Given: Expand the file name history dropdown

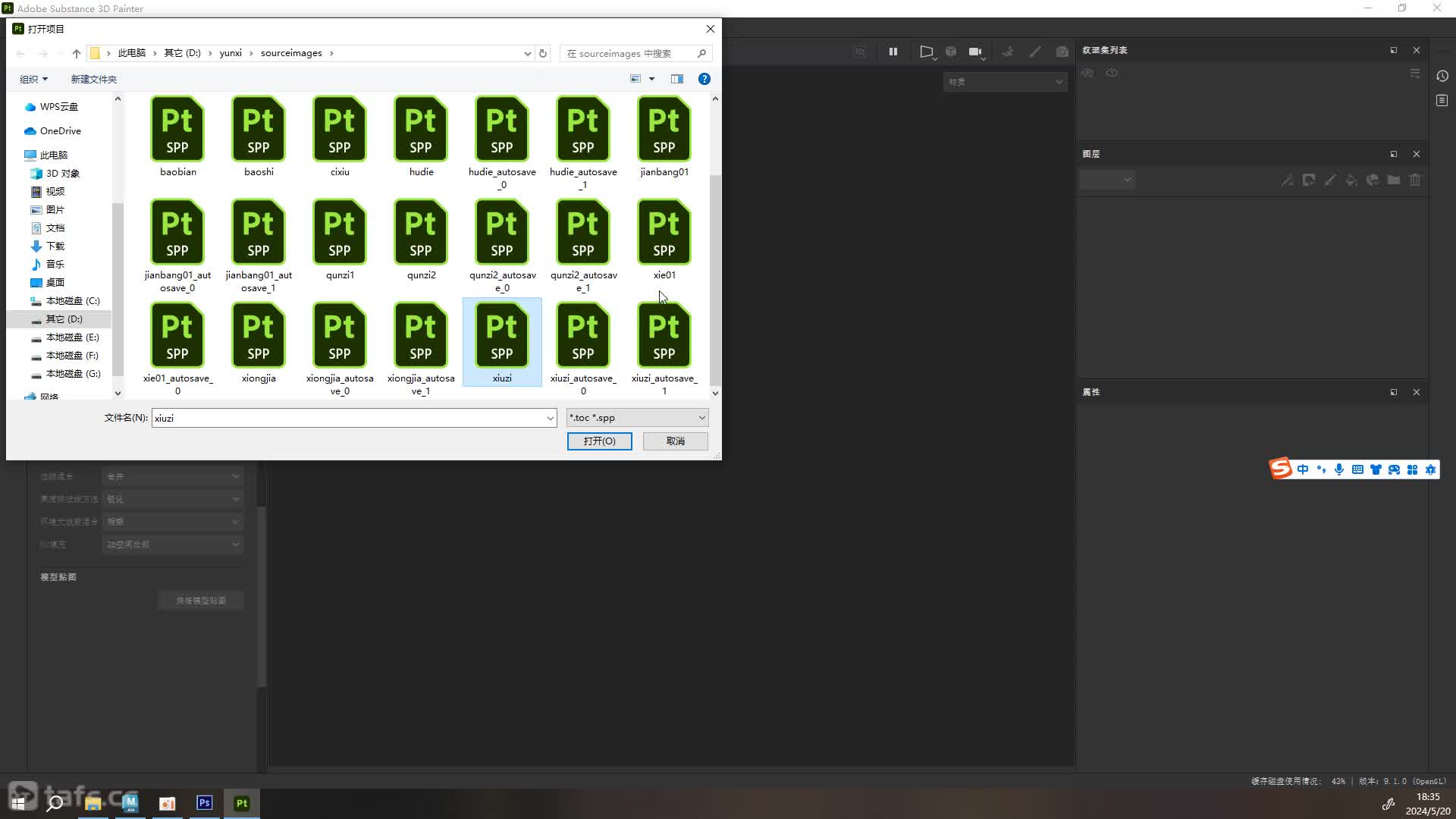Looking at the screenshot, I should (551, 418).
